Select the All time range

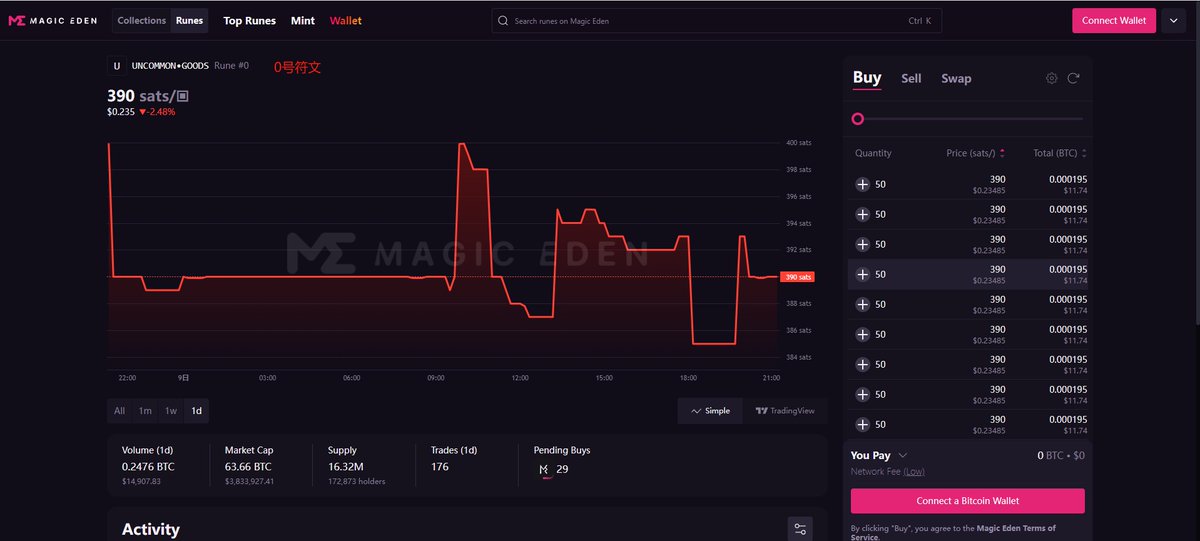(x=119, y=411)
